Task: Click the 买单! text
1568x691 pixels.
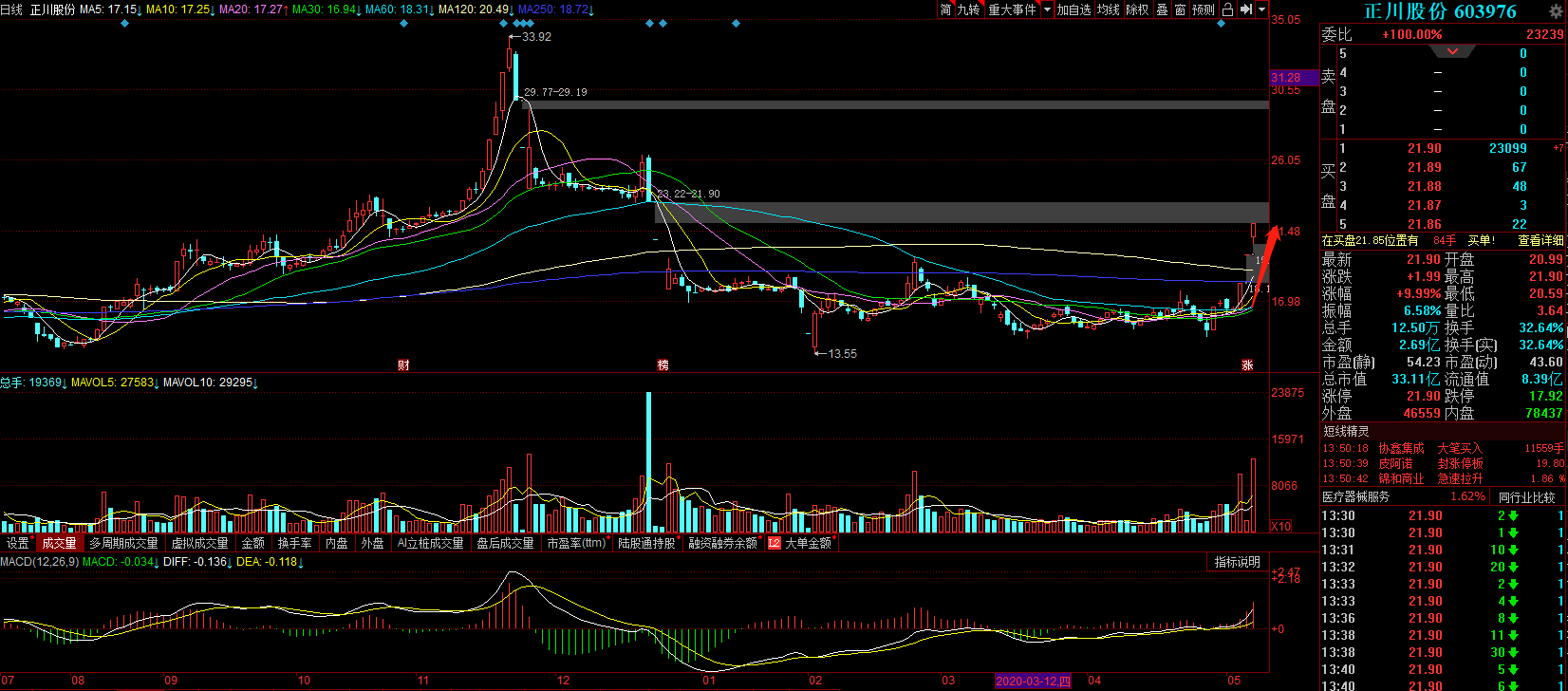Action: tap(1481, 241)
